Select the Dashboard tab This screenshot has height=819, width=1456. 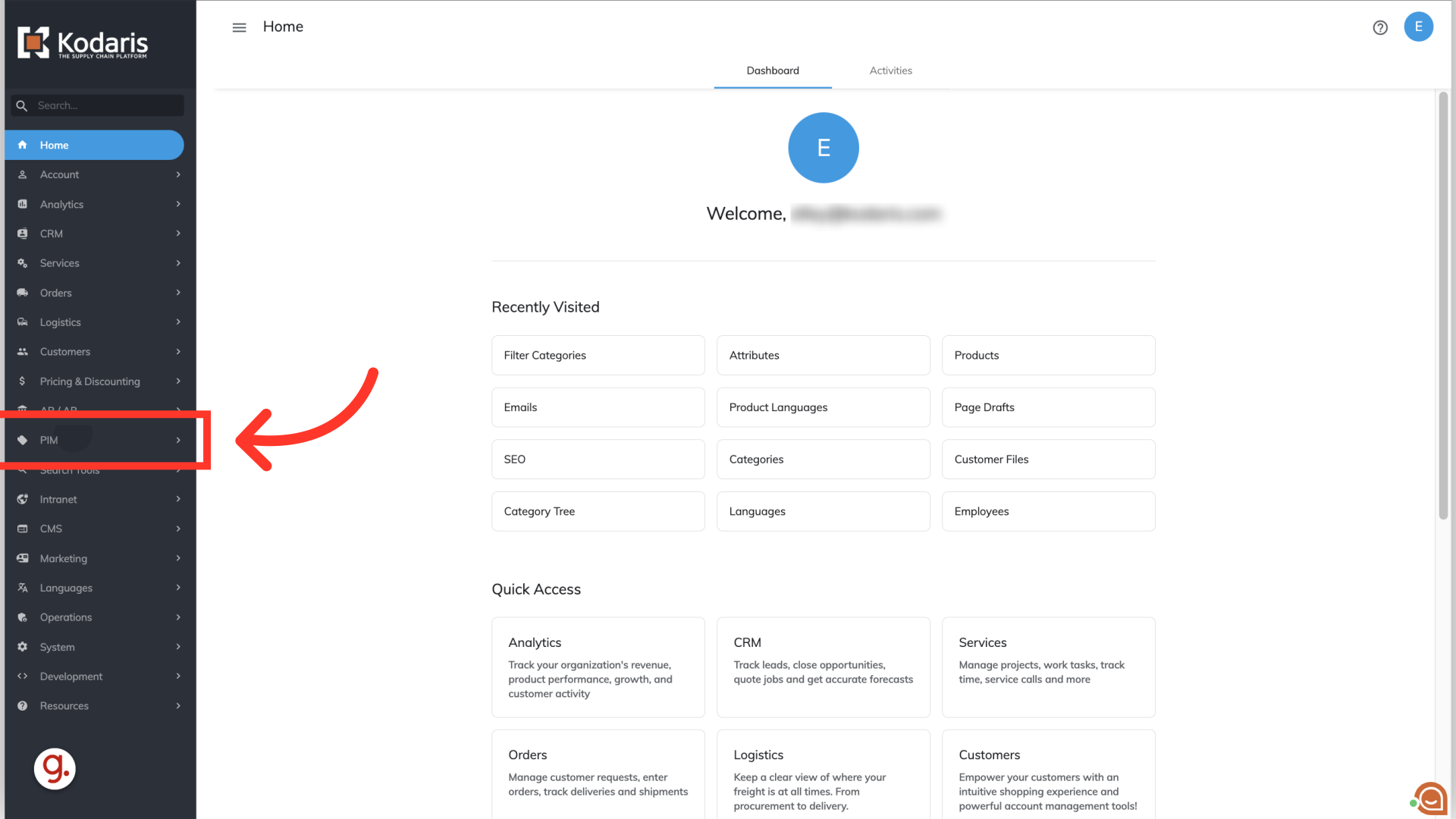(x=772, y=71)
